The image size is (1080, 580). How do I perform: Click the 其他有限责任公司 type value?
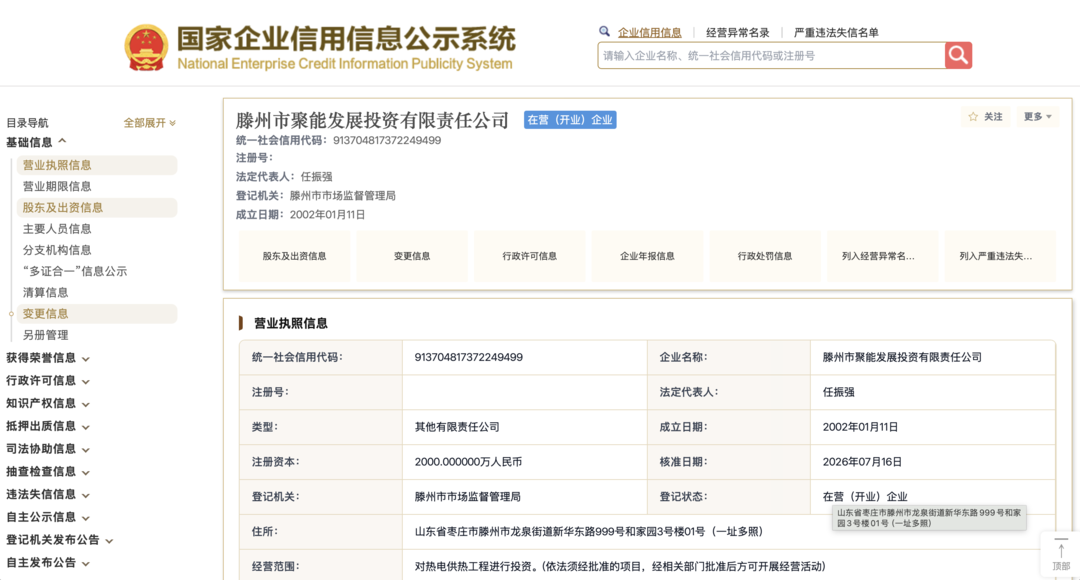tap(457, 427)
